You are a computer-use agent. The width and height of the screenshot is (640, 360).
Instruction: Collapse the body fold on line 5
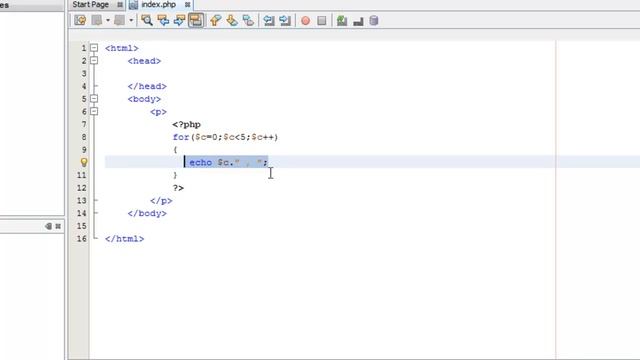(x=94, y=98)
